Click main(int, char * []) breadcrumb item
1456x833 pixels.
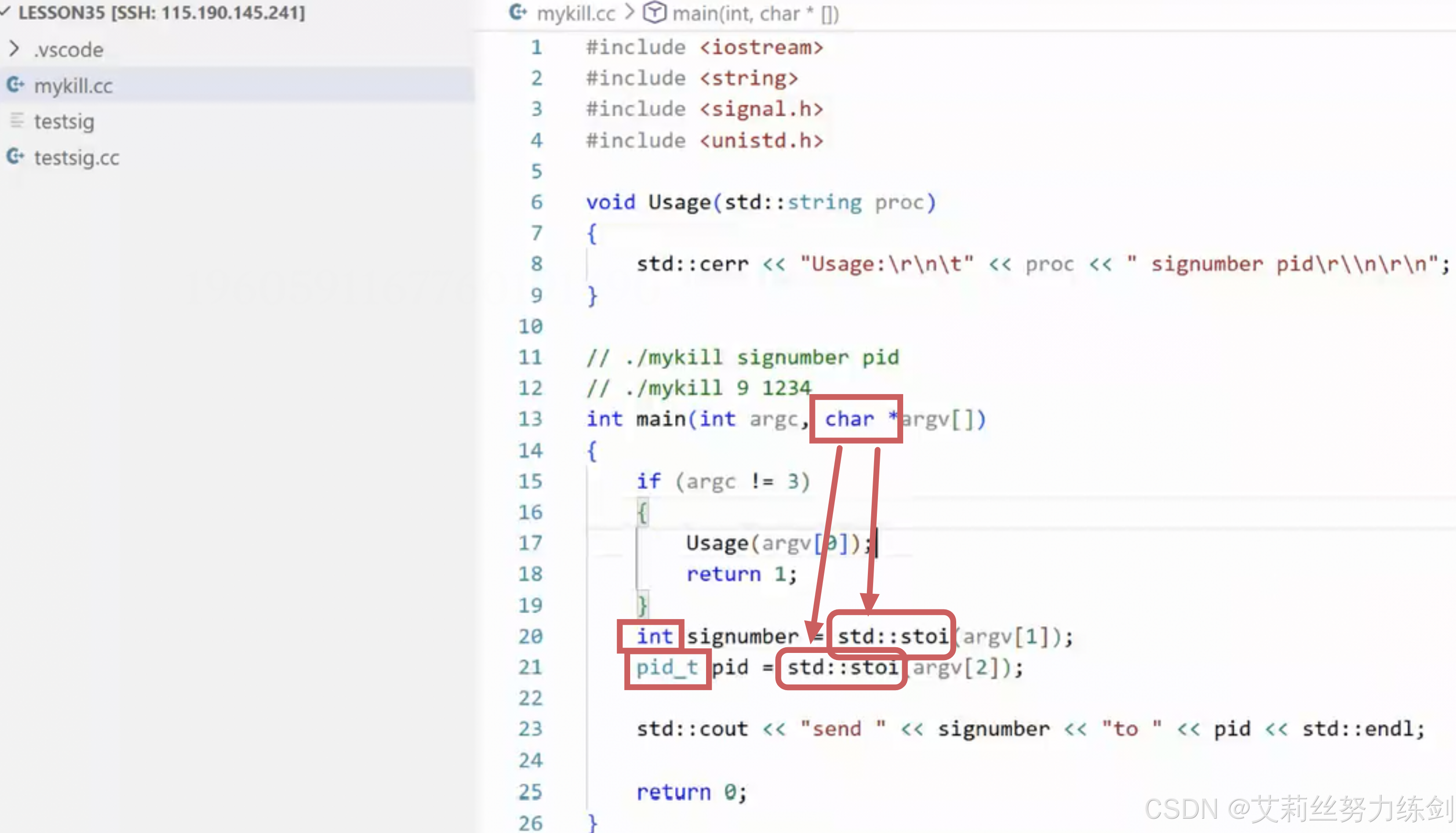[x=755, y=13]
